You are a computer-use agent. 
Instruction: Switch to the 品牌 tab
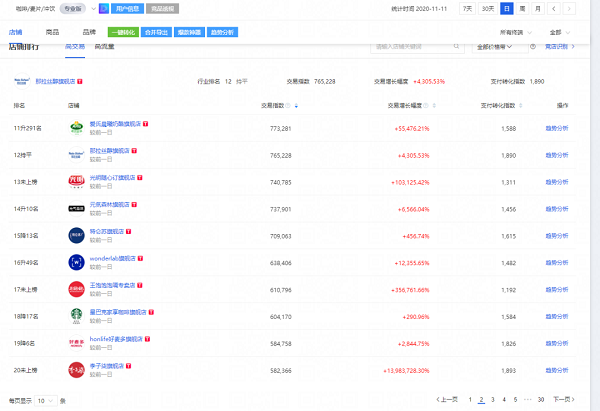[89, 32]
